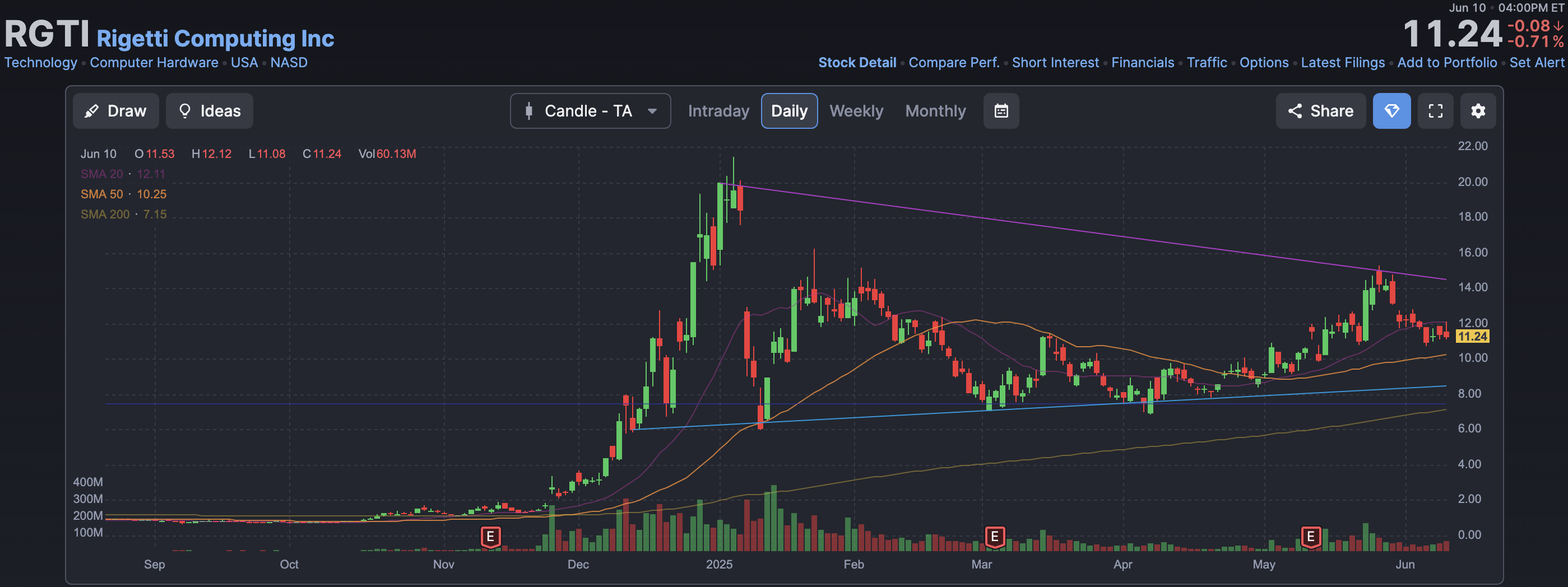Enter fullscreen chart mode
The width and height of the screenshot is (1568, 587).
(1435, 111)
